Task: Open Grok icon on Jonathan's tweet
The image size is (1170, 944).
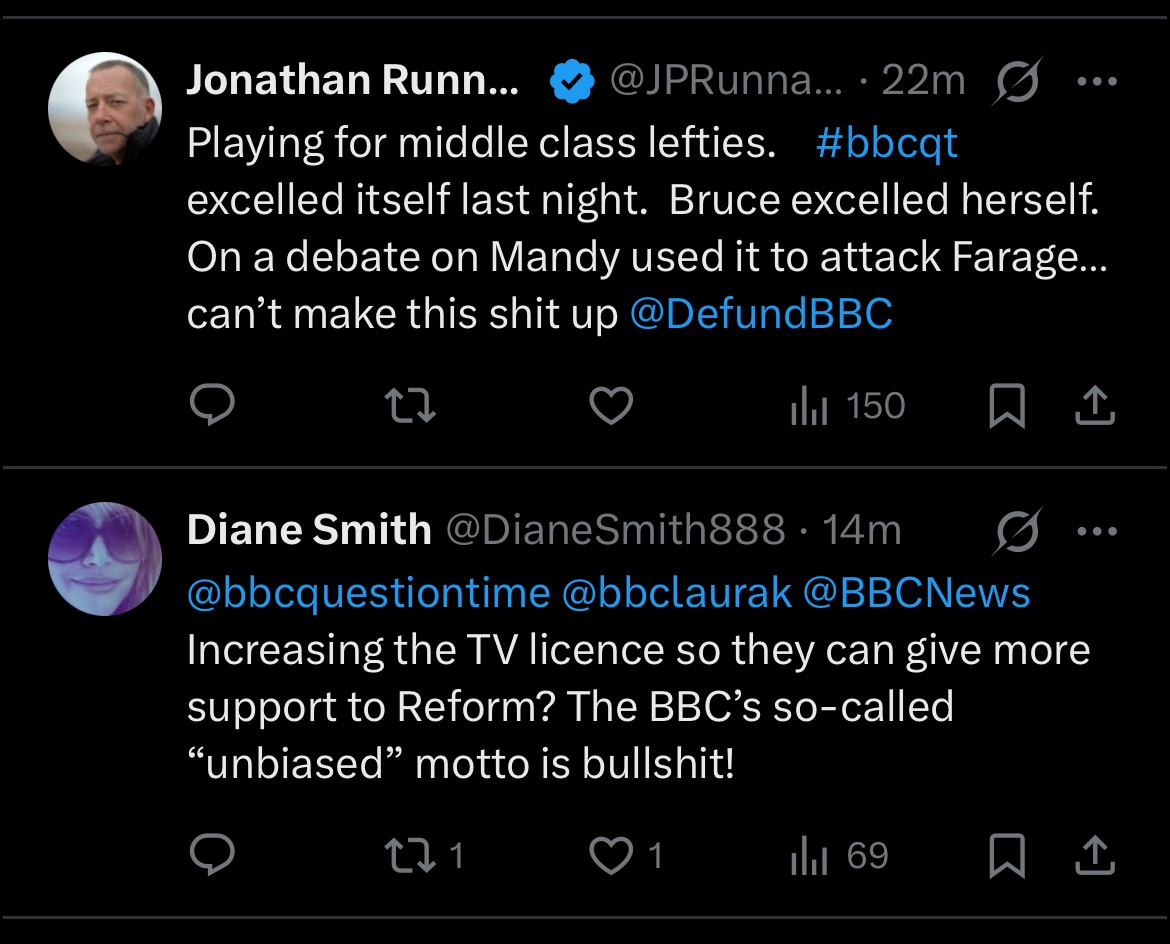Action: click(1016, 81)
